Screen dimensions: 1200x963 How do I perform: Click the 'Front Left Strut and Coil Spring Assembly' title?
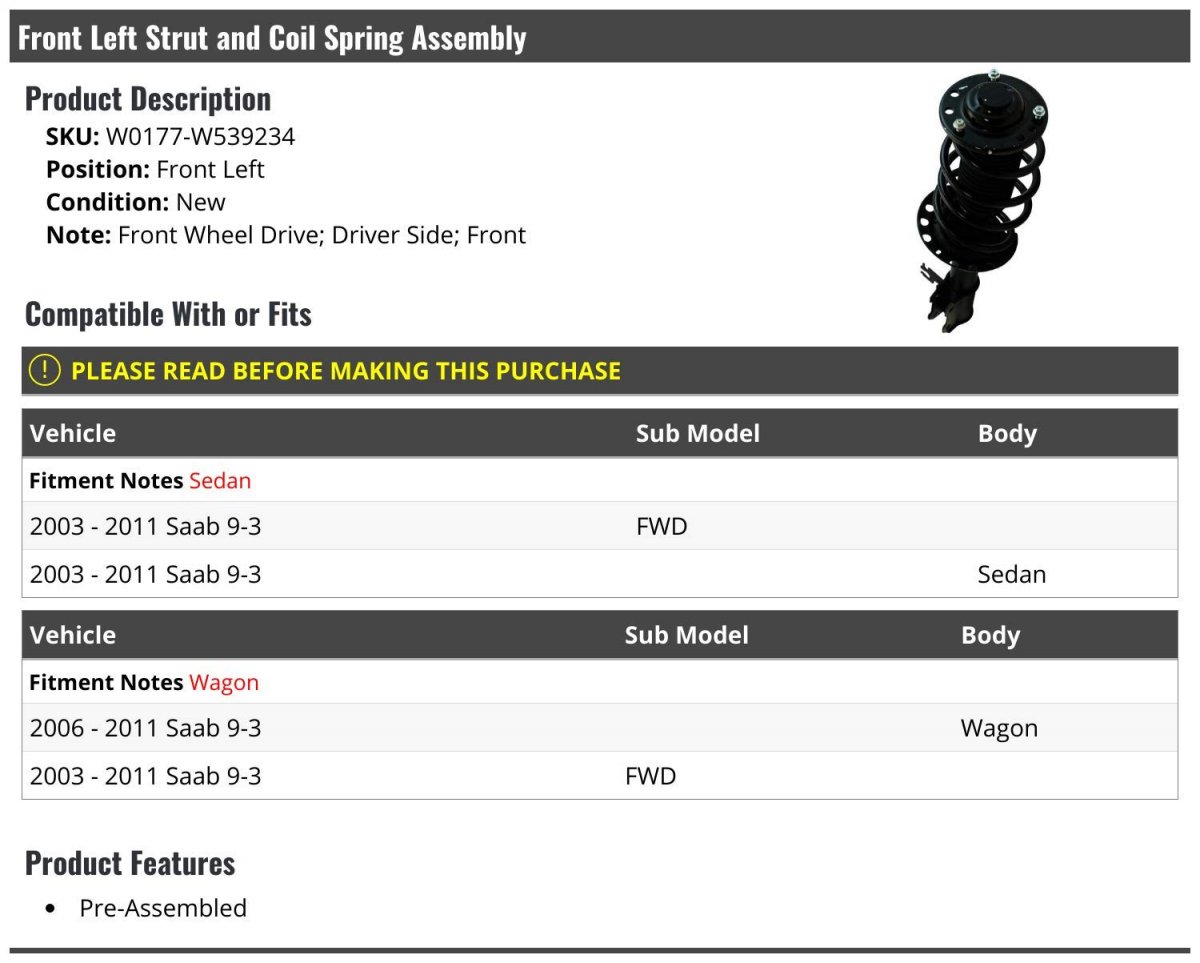tap(272, 38)
